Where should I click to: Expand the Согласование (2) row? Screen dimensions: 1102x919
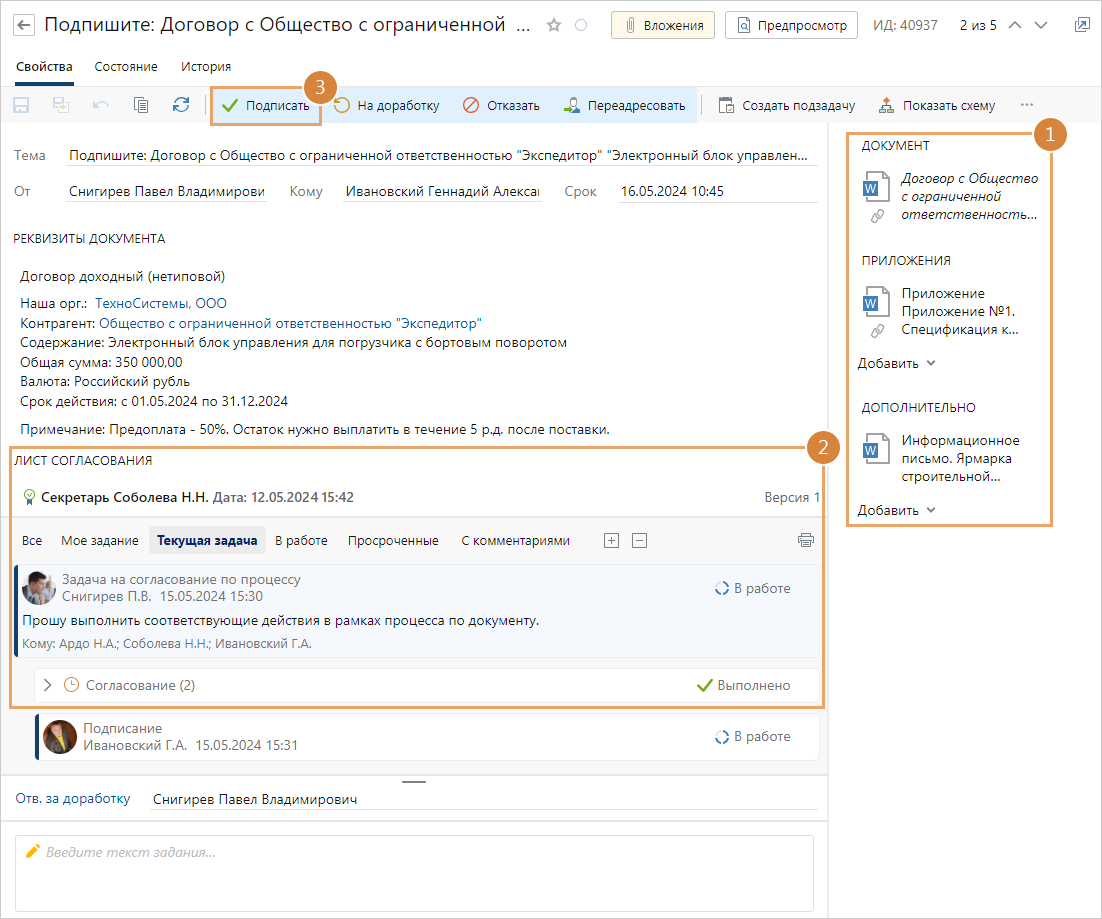pos(47,685)
